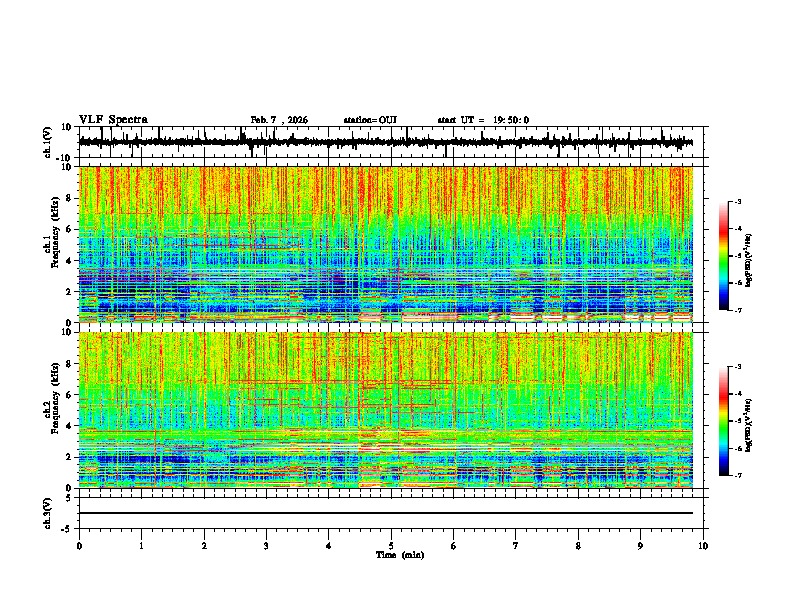Click the "-5" label on ch.2 colorbar
Image resolution: width=792 pixels, height=612 pixels.
point(738,421)
